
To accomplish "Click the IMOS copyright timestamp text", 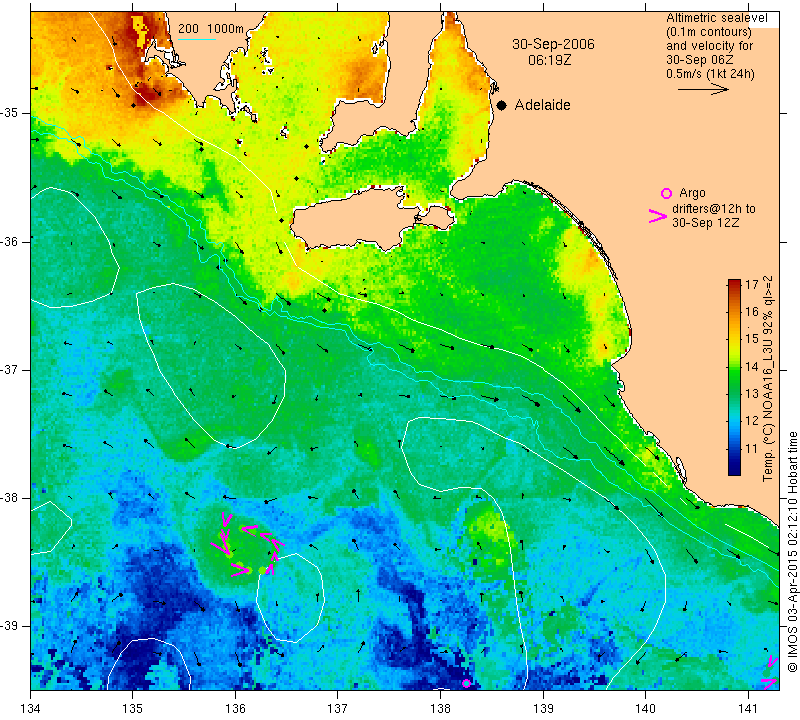I will [x=792, y=551].
